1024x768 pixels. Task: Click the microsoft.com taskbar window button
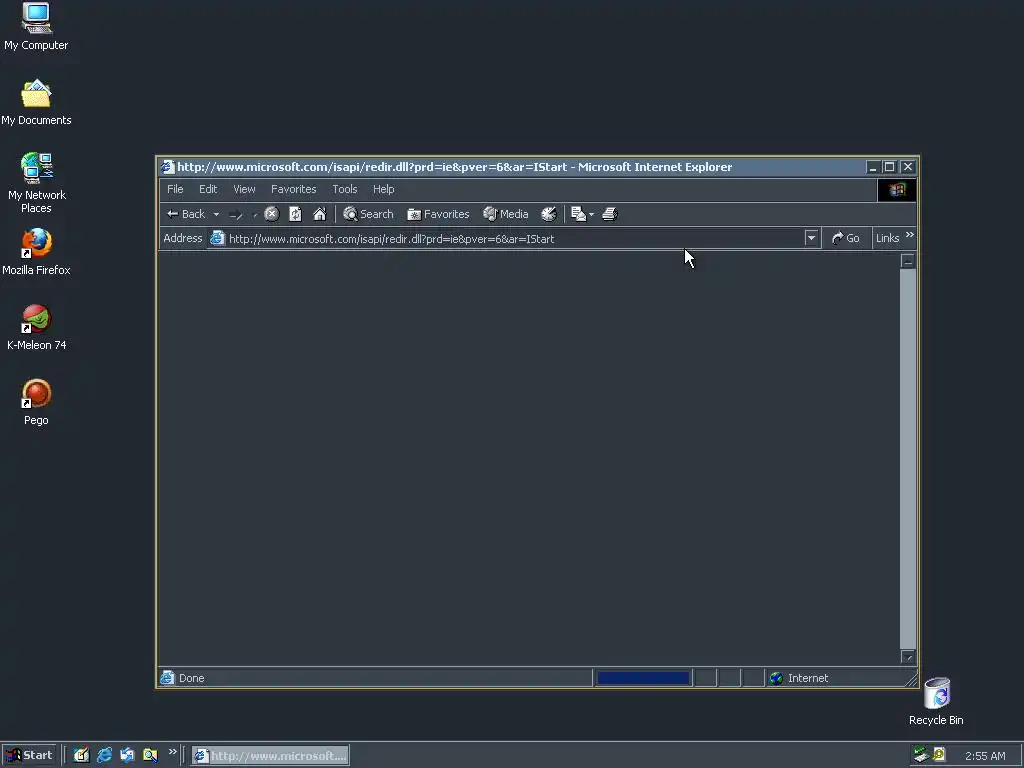pyautogui.click(x=270, y=756)
